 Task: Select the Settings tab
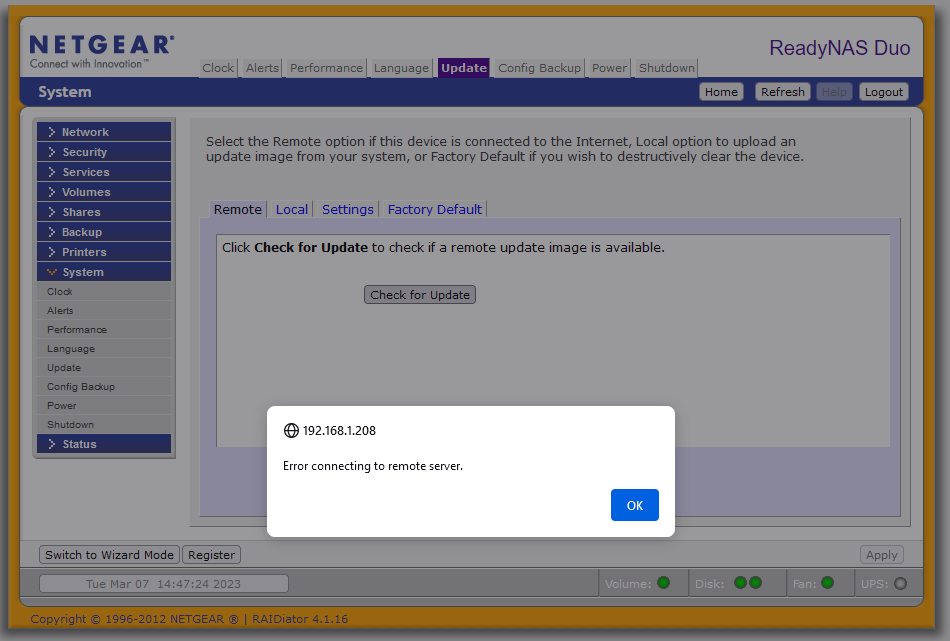[x=348, y=209]
